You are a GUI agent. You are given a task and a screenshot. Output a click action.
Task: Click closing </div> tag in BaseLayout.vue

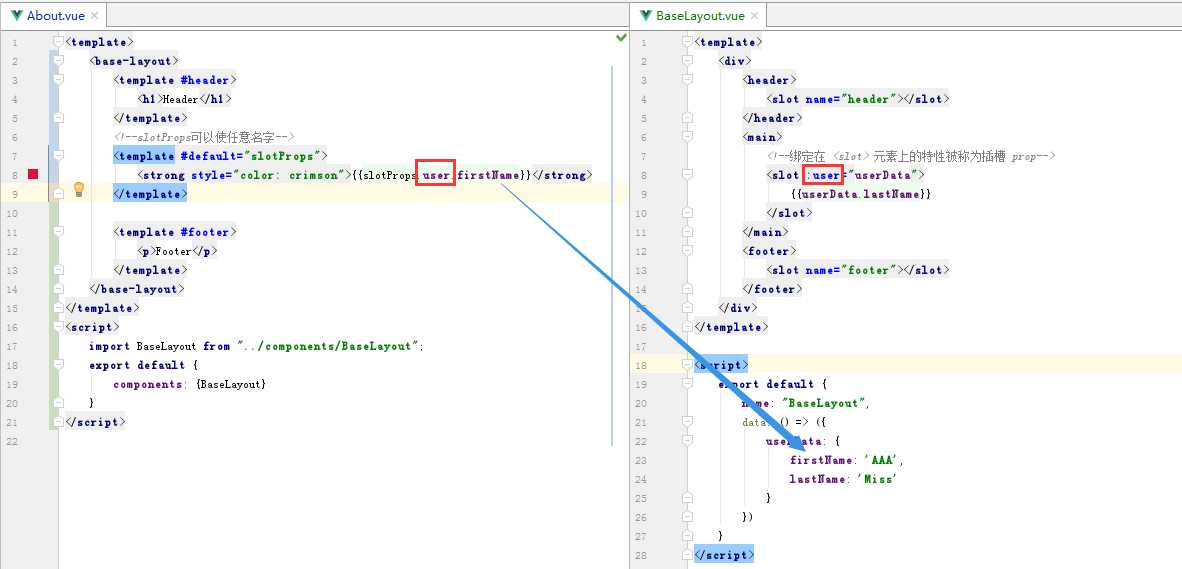[737, 308]
